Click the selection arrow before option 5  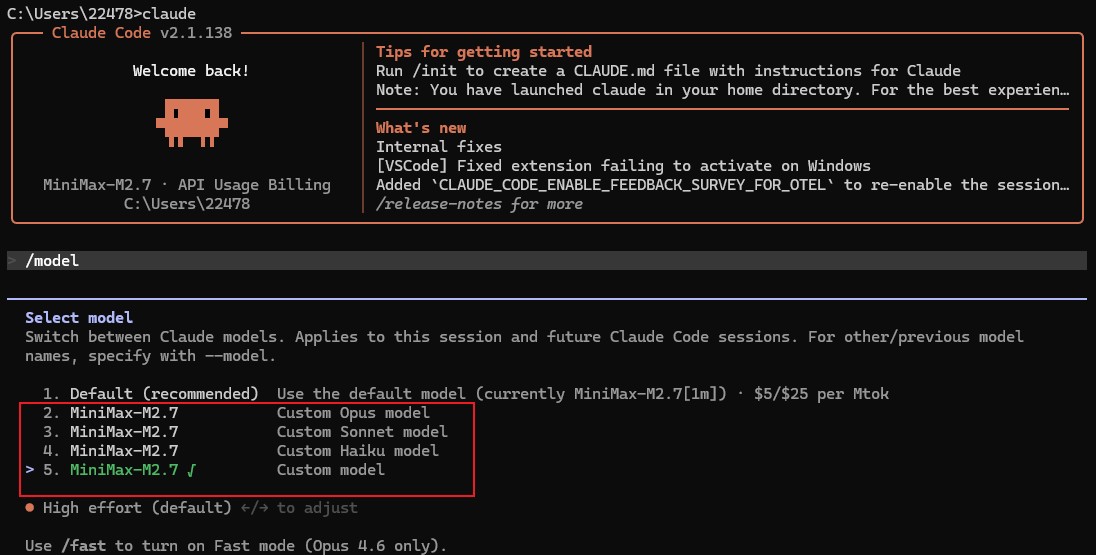point(29,470)
